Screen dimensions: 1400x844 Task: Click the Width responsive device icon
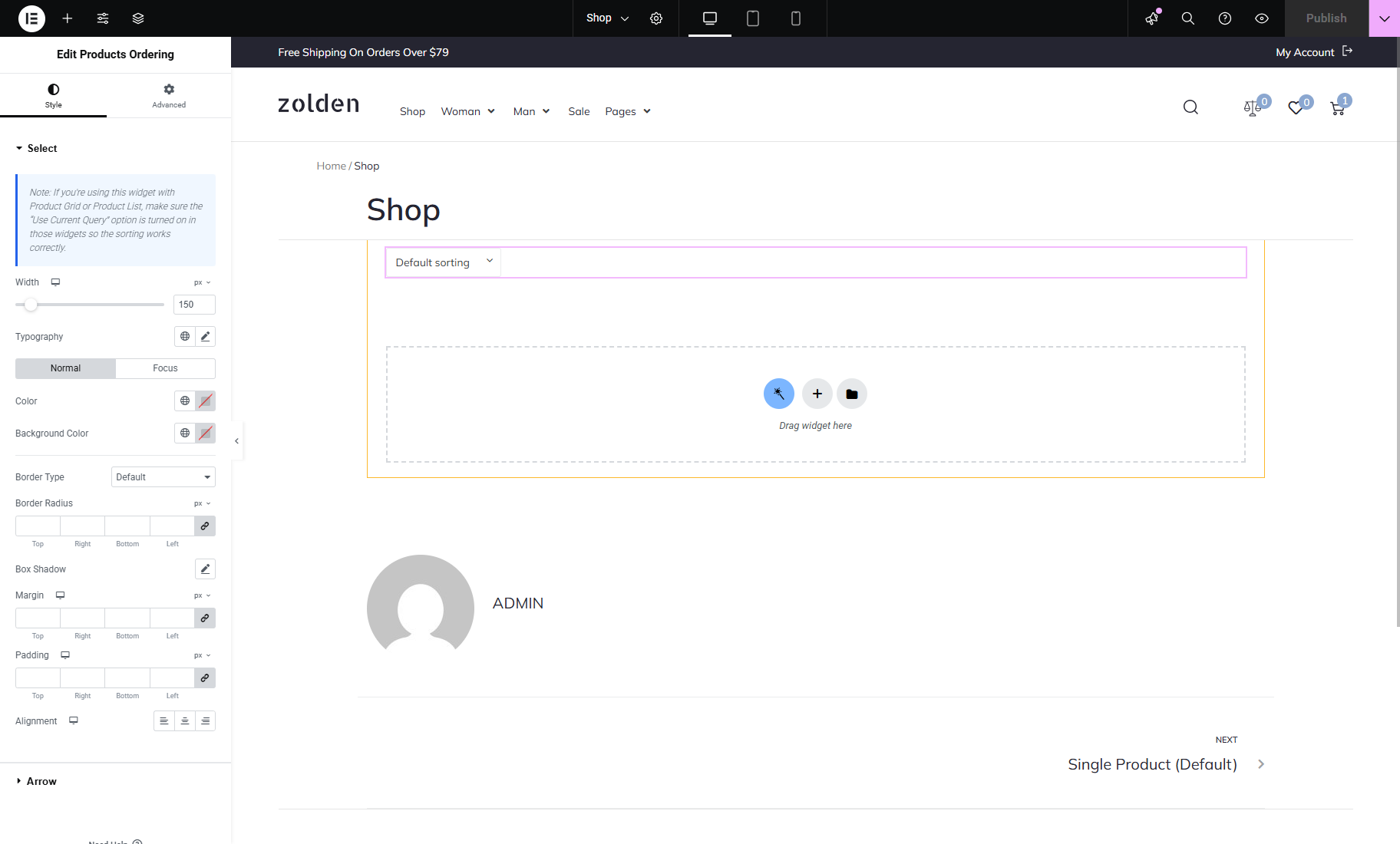(x=55, y=282)
